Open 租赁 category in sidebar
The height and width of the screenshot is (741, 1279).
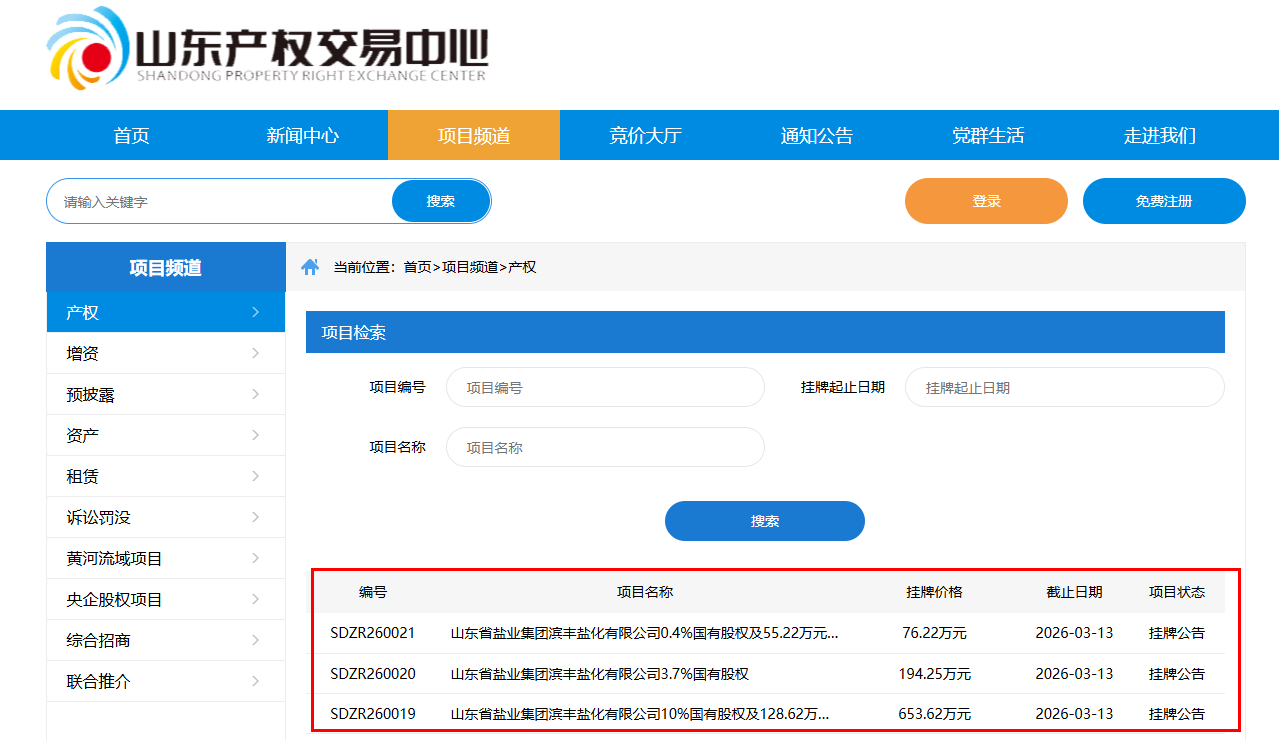(x=83, y=477)
